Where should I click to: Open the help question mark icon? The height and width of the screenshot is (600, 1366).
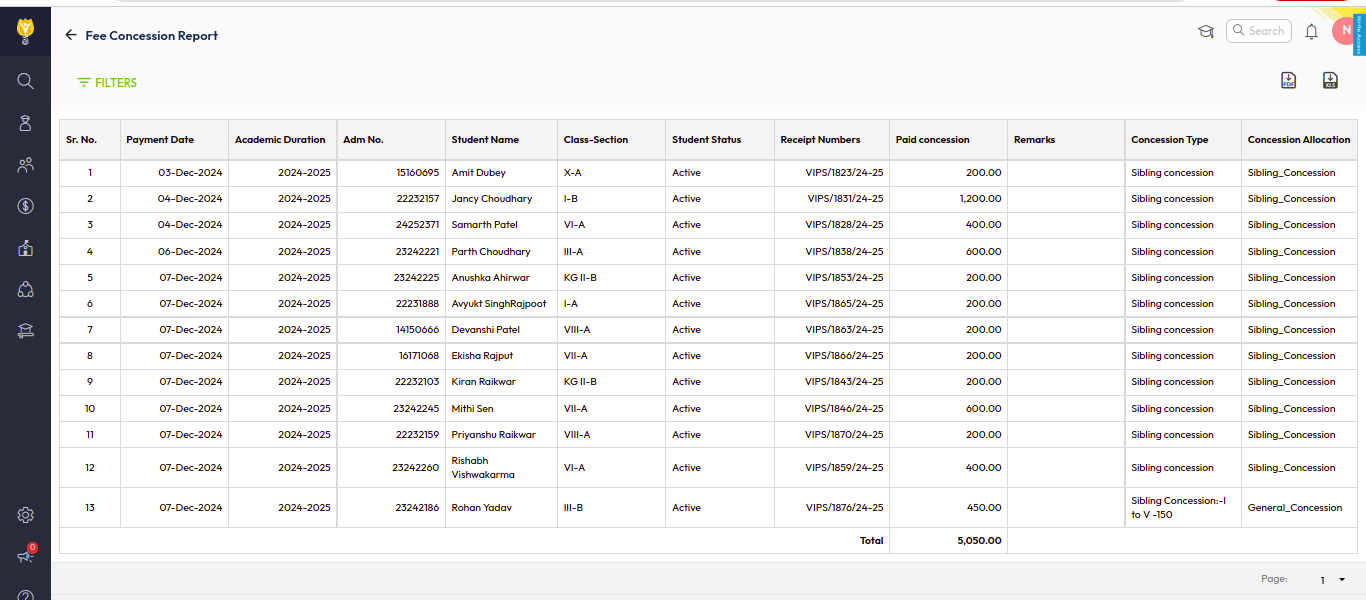(x=26, y=594)
